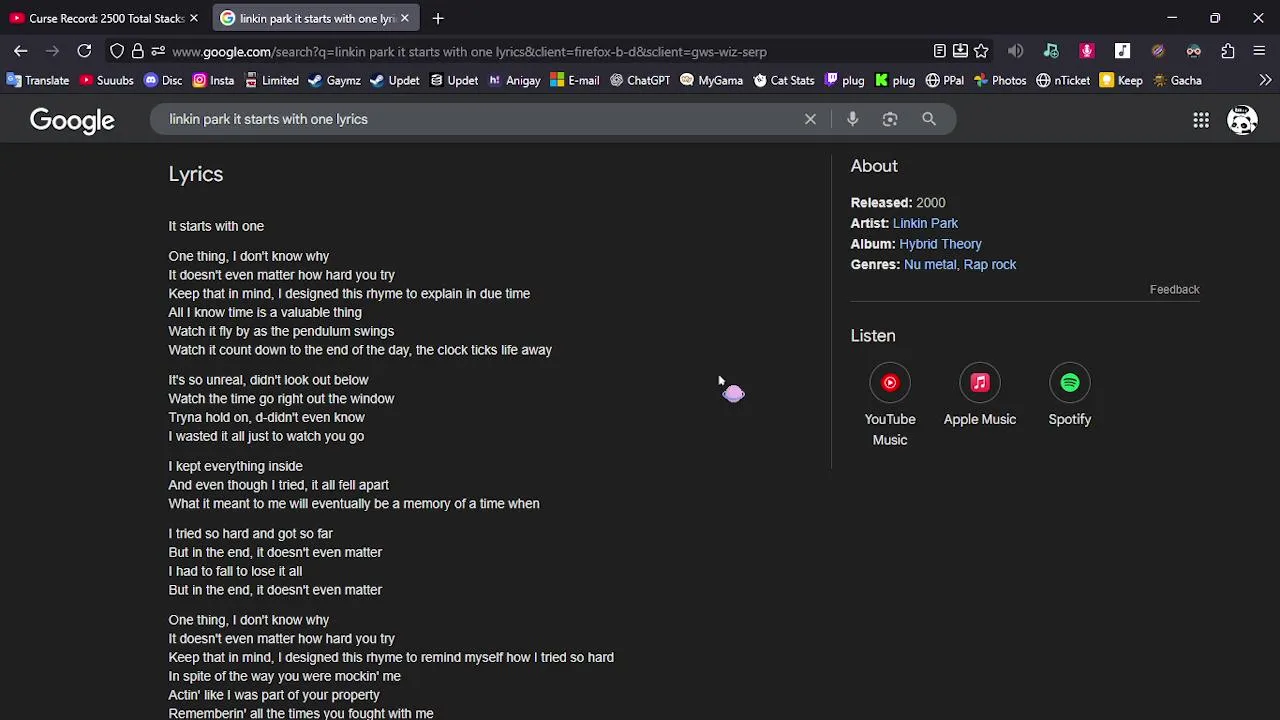Open the Photos bookmark
Screen dimensions: 1280x720
(999, 80)
